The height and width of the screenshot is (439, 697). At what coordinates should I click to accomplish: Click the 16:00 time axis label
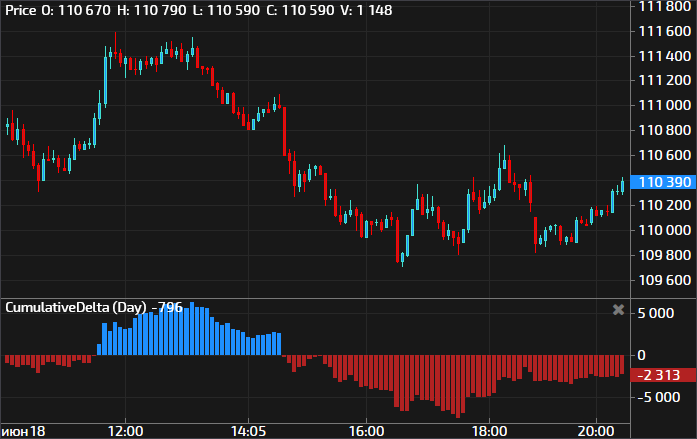click(x=367, y=430)
